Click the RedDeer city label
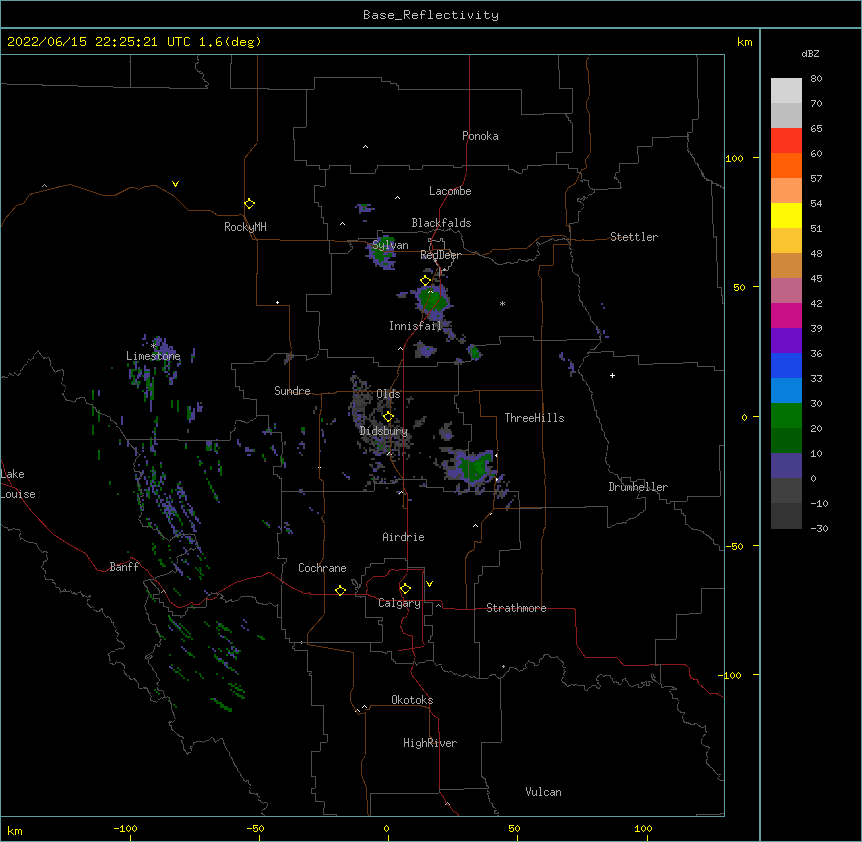 click(440, 255)
